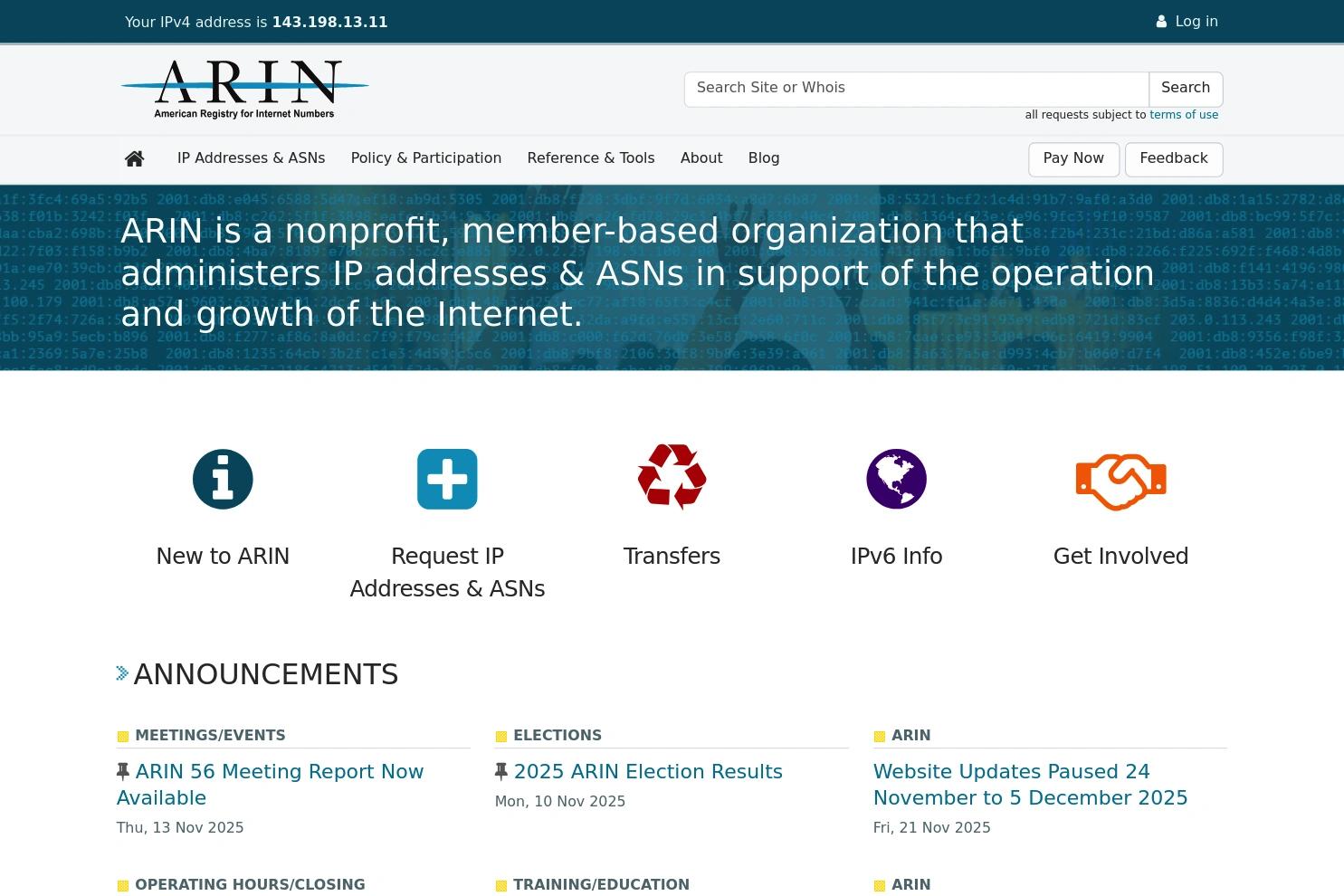Click the MEETINGS/EVENTS category label
Viewport: 1344px width, 896px height.
[210, 736]
